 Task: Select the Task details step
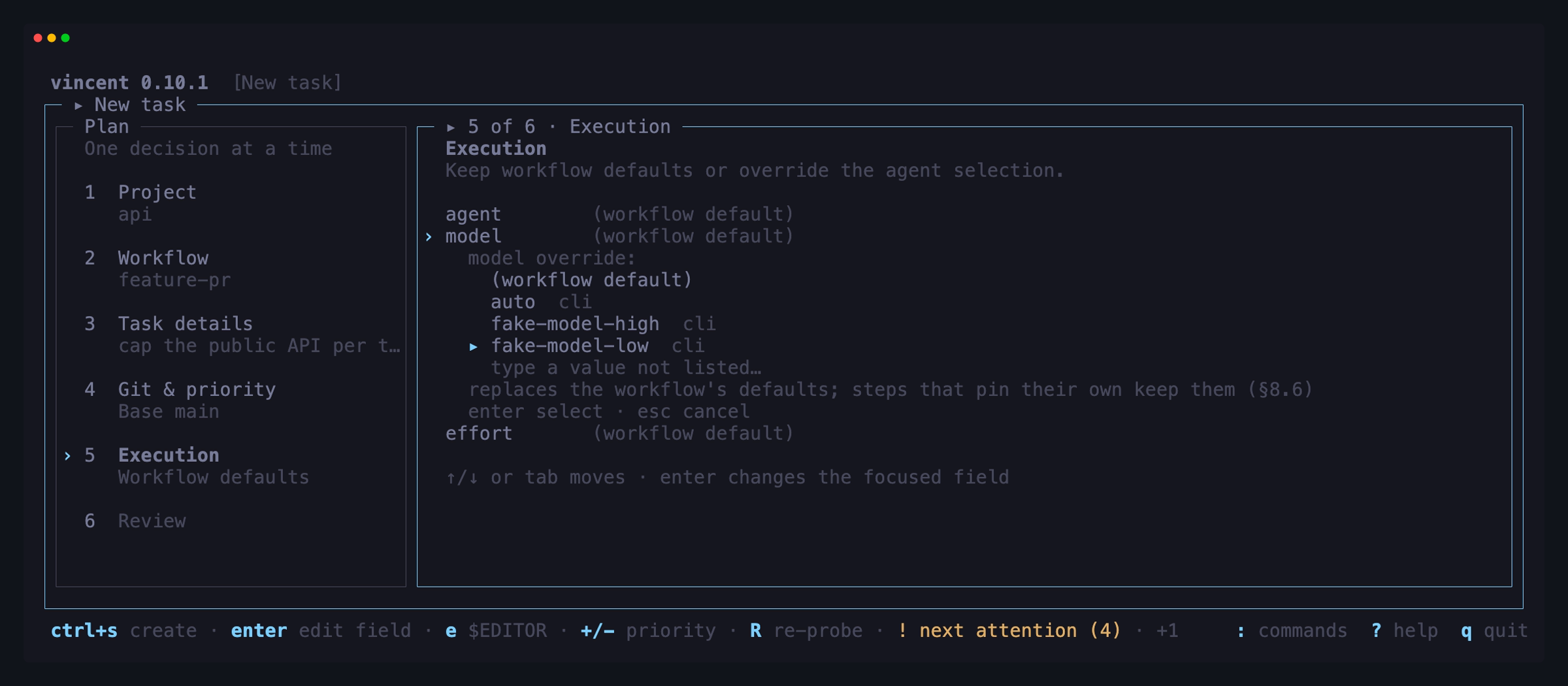pyautogui.click(x=185, y=323)
